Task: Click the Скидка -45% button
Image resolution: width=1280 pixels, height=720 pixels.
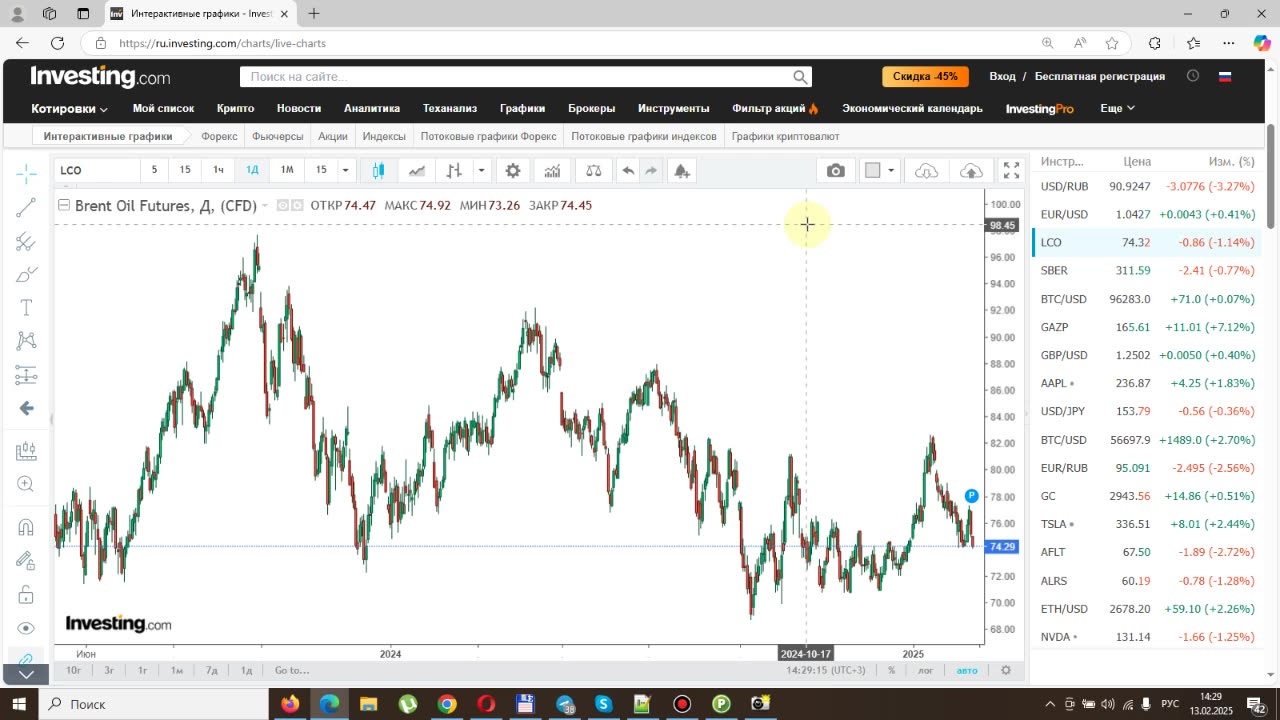Action: click(925, 77)
